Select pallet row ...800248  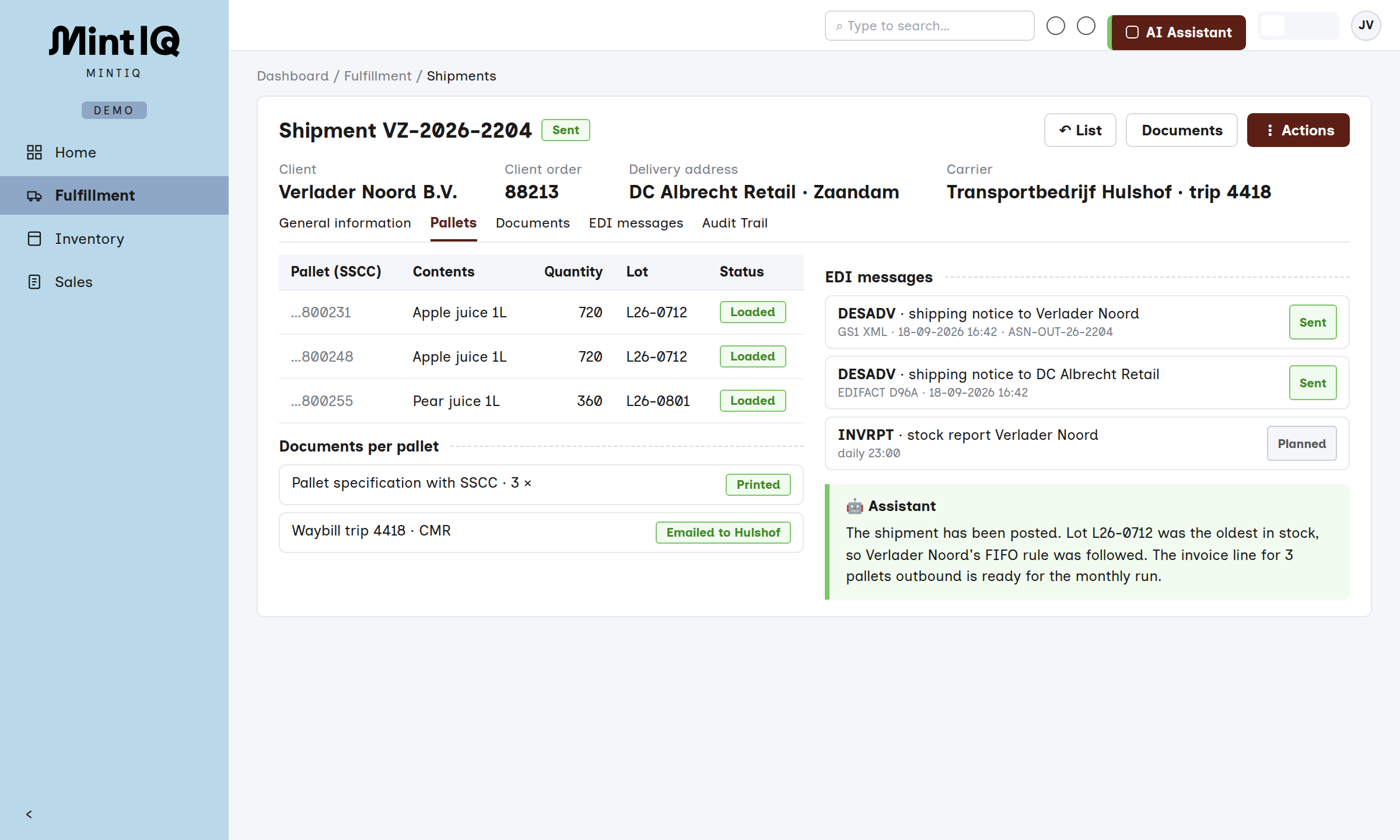click(541, 356)
